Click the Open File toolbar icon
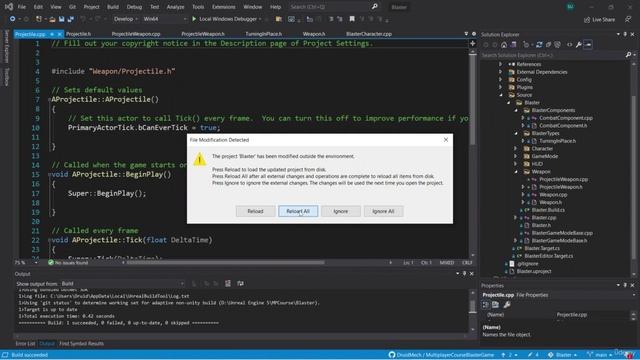Viewport: 640px width, 360px height. [x=52, y=19]
